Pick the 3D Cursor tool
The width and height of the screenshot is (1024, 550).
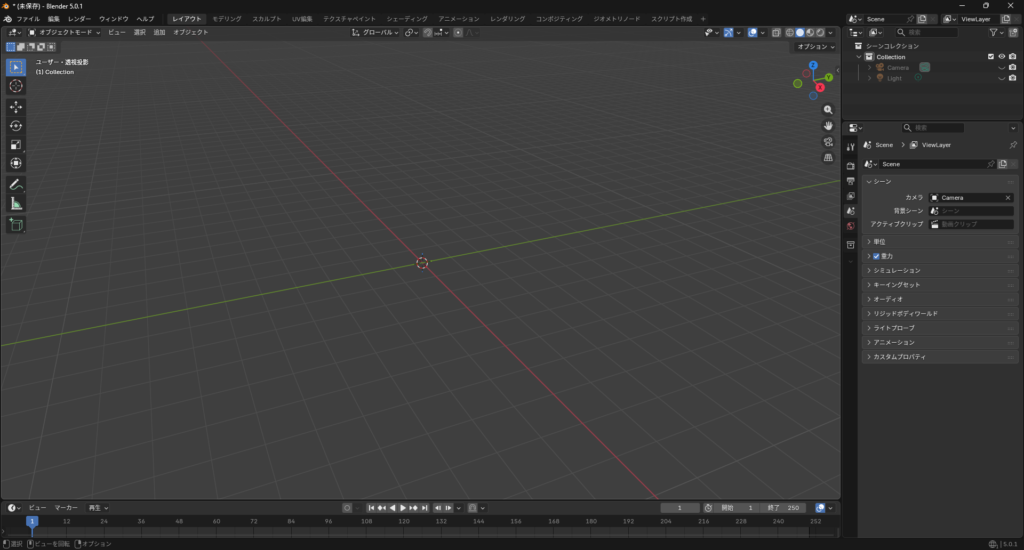point(16,86)
